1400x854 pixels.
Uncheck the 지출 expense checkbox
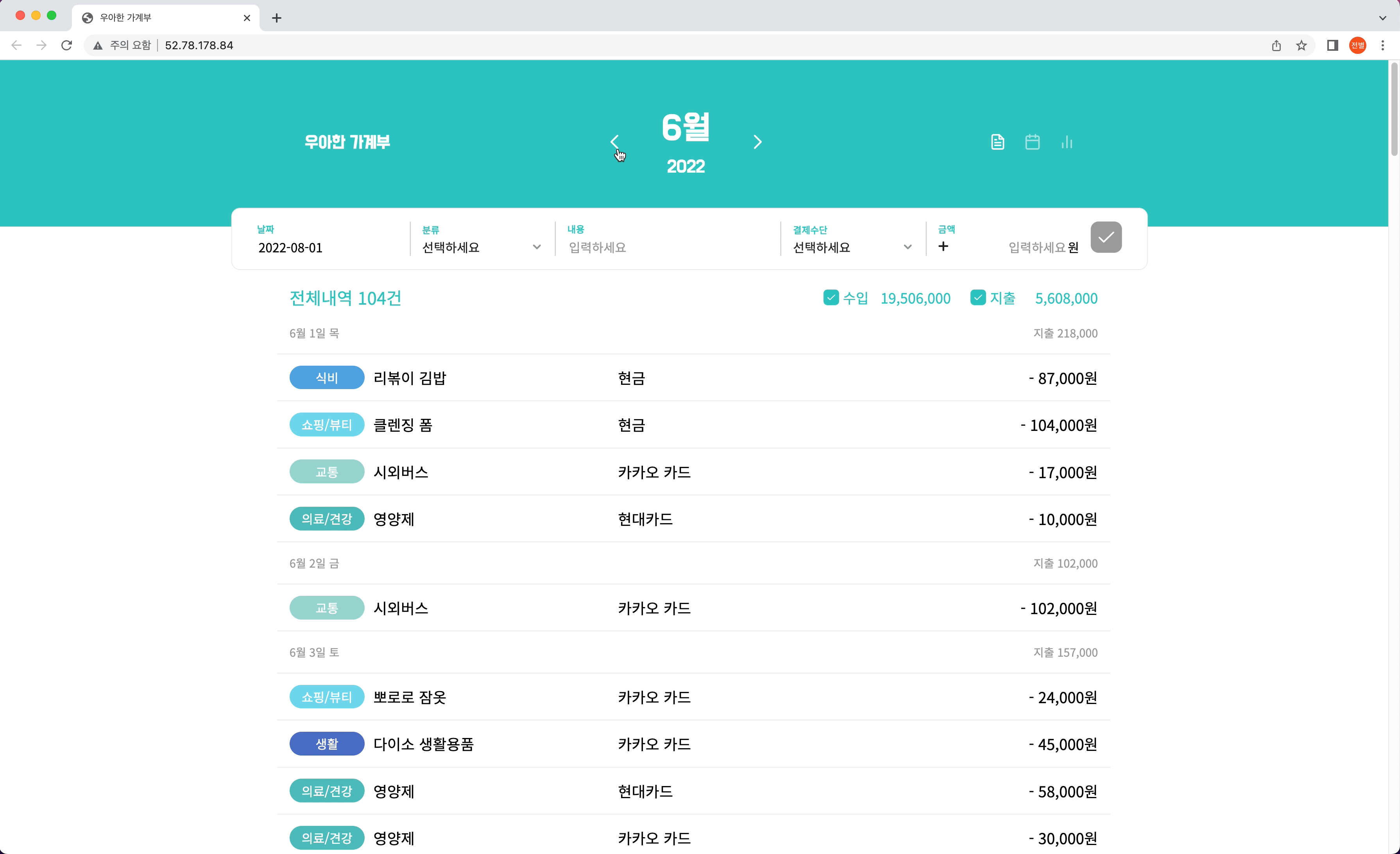point(977,298)
